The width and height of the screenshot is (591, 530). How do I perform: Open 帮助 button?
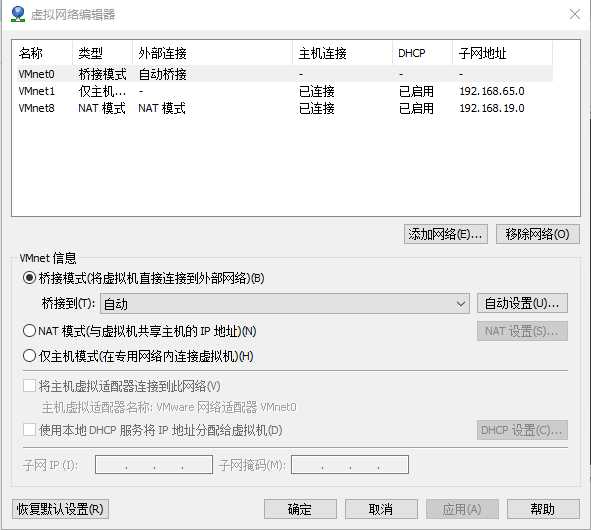[543, 509]
